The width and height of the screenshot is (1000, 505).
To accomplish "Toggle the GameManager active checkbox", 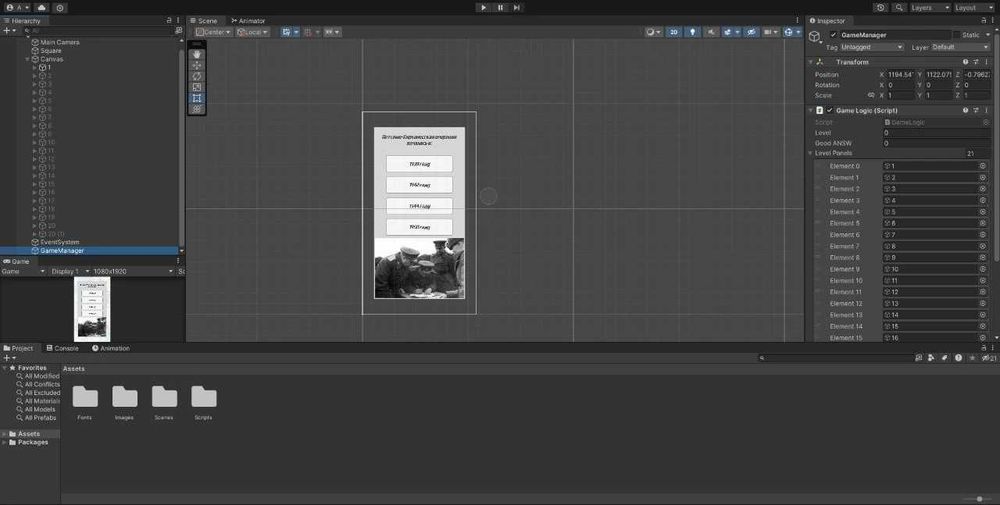I will (833, 35).
